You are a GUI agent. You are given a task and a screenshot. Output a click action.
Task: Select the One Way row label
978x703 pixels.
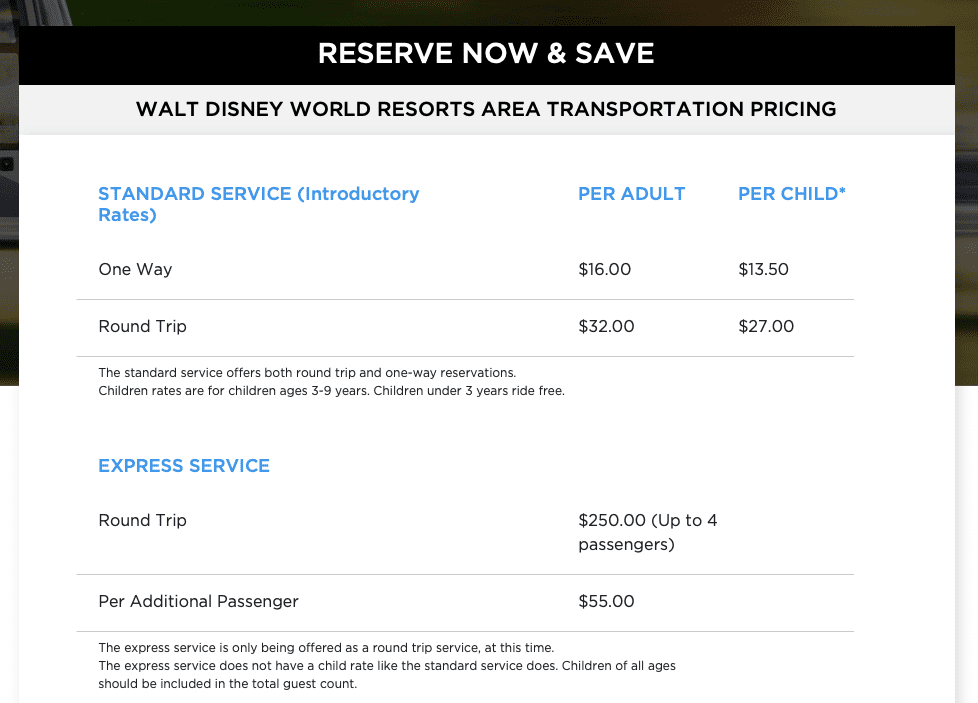tap(135, 269)
